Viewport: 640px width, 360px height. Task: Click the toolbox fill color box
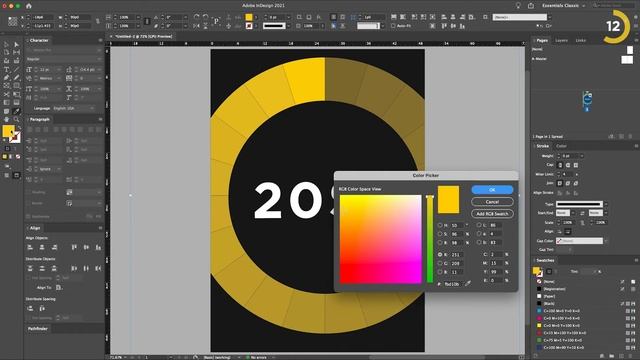click(8, 131)
